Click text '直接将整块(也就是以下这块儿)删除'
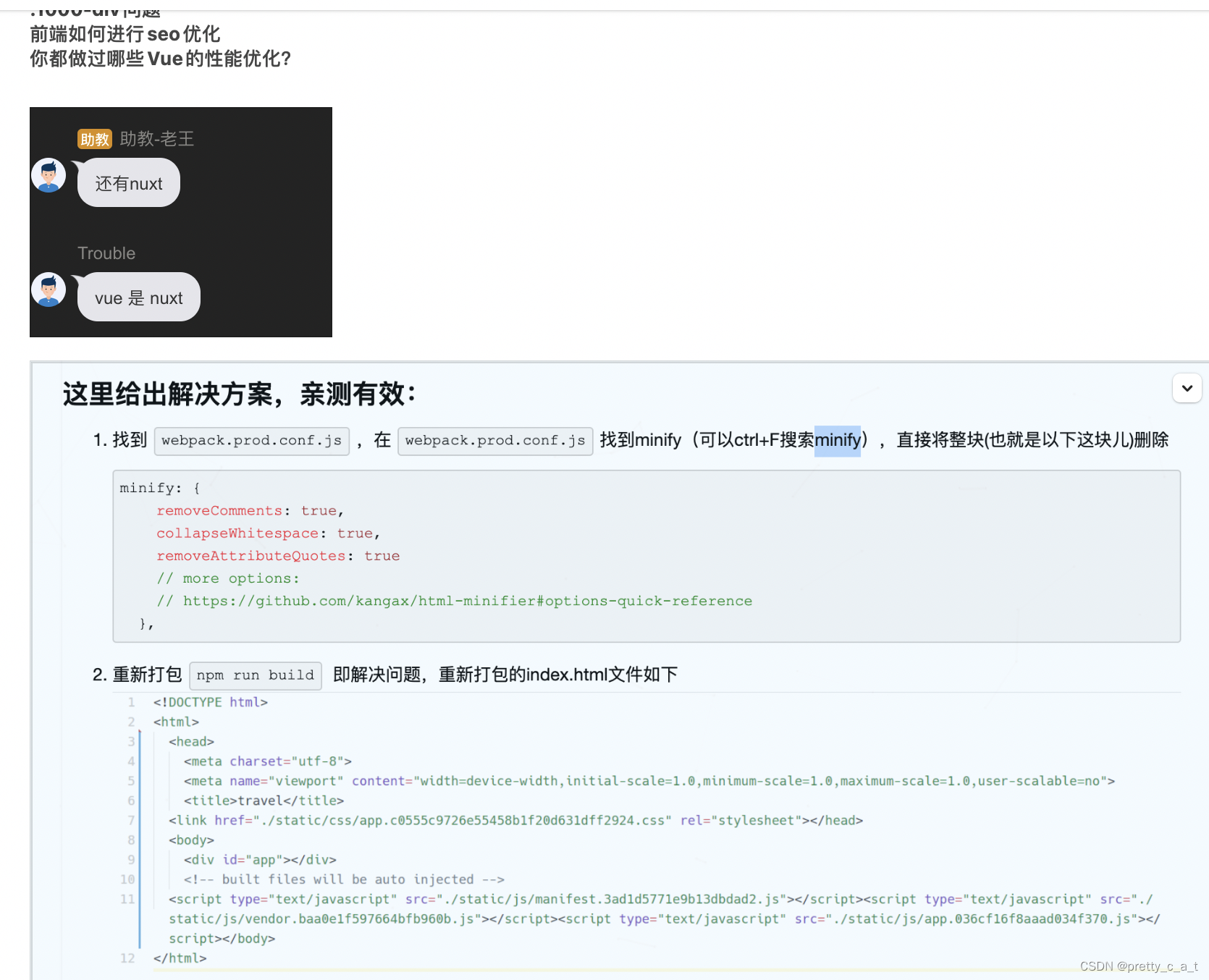The height and width of the screenshot is (980, 1209). 1032,440
